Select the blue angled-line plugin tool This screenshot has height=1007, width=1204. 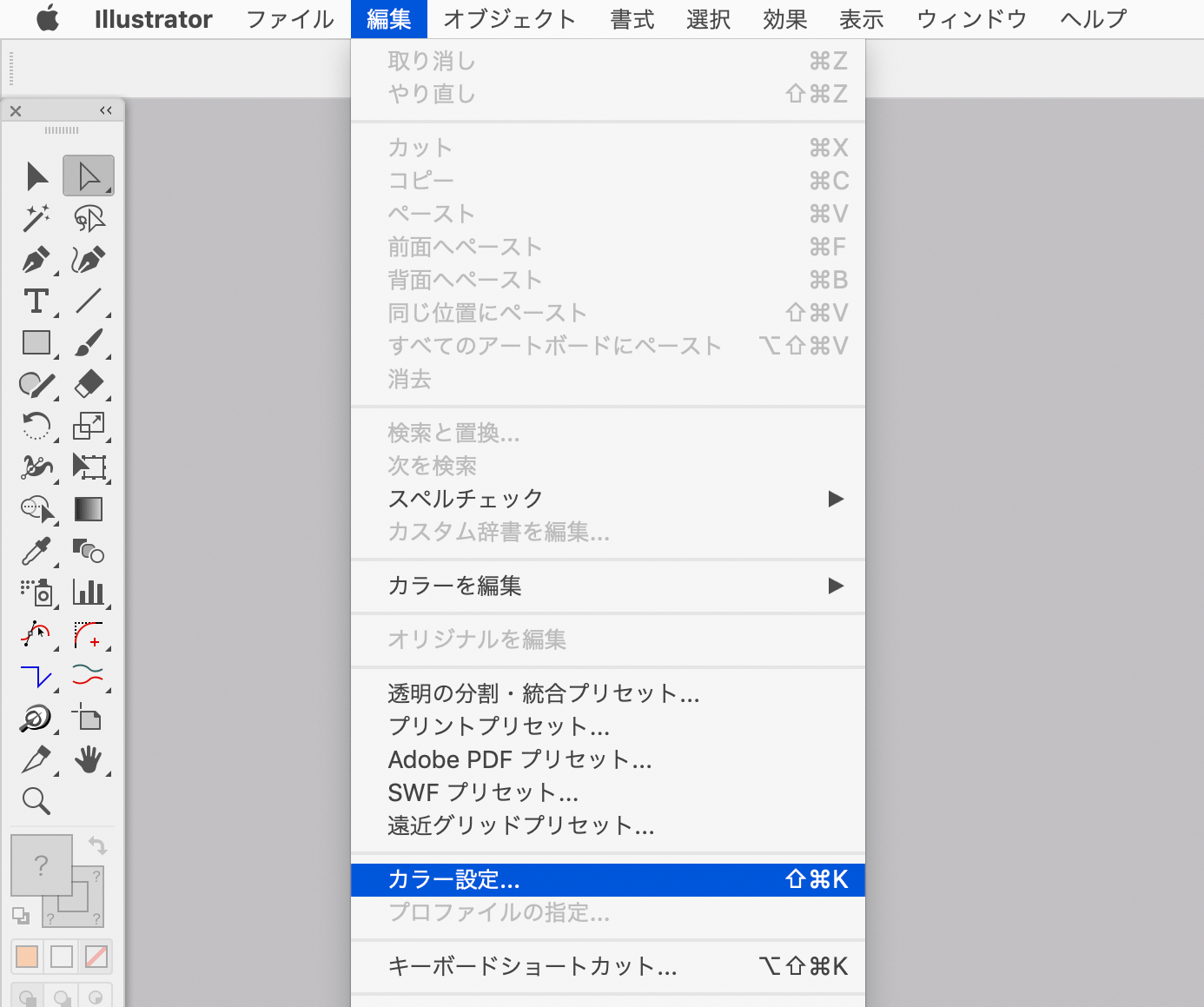coord(36,677)
